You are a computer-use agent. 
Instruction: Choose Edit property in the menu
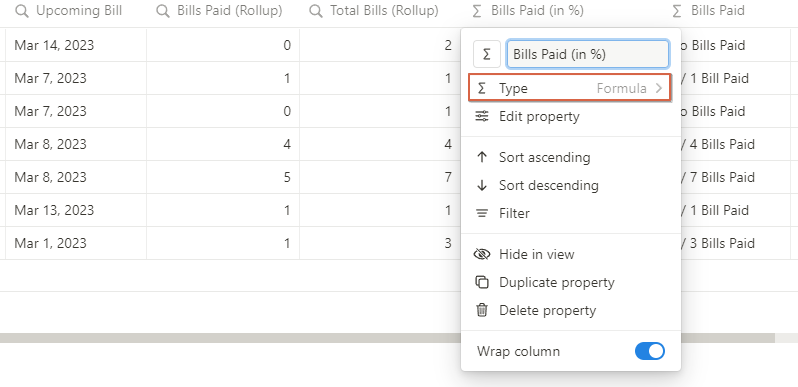point(571,117)
